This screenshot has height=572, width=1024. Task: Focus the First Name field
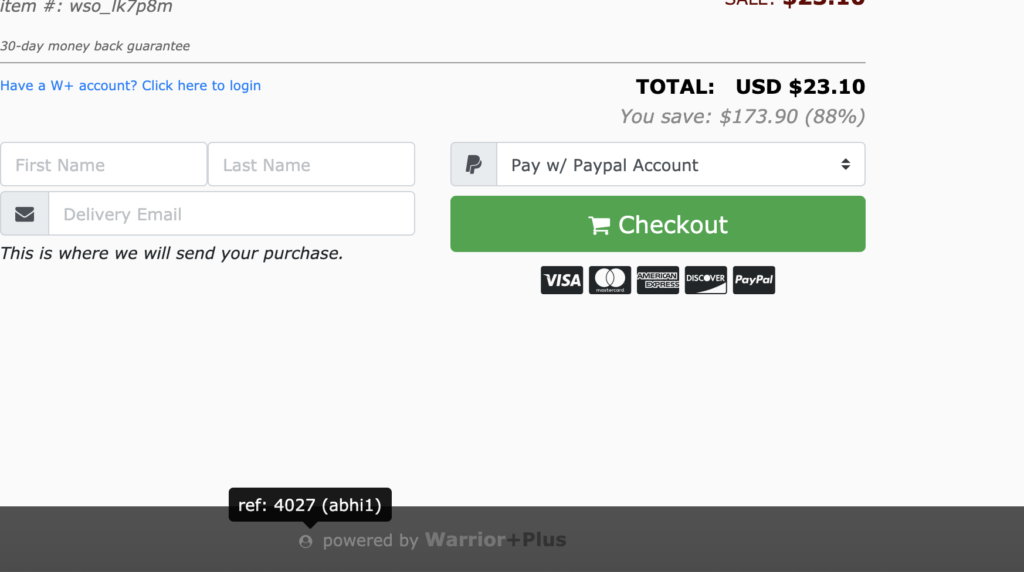tap(104, 165)
